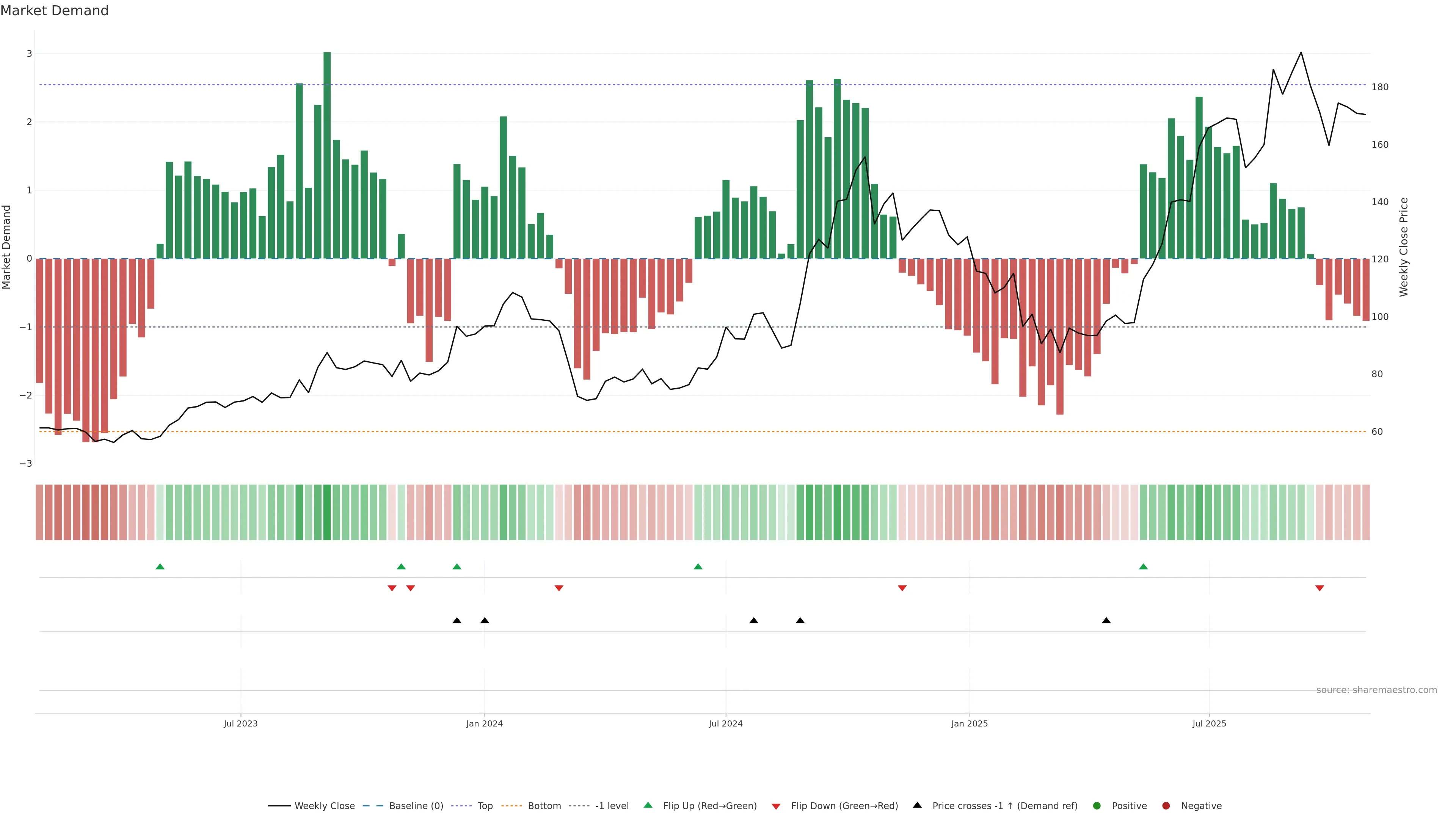Click the last black price-cross marker
This screenshot has height=819, width=1456.
(x=1106, y=621)
